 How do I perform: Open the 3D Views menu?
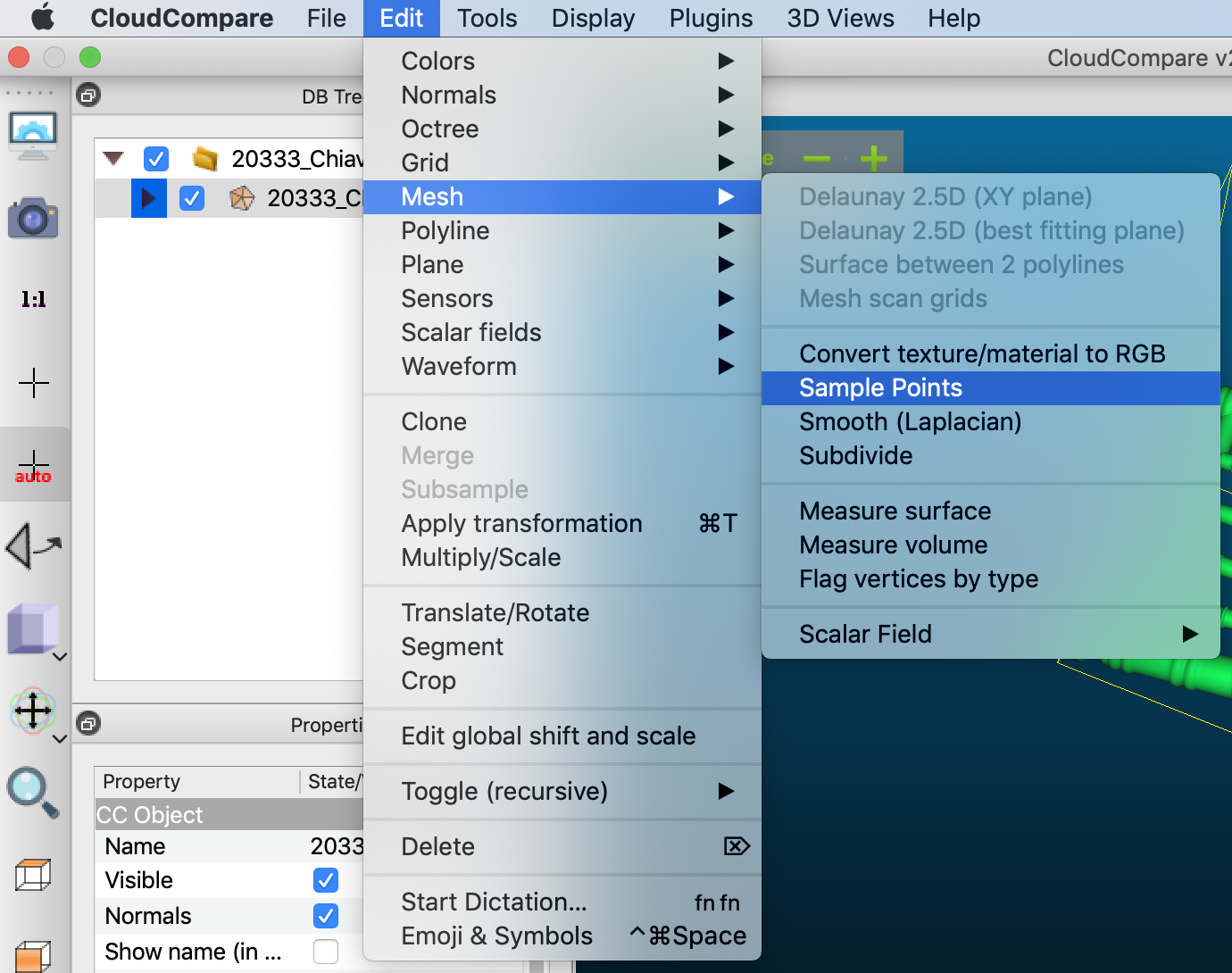click(840, 18)
